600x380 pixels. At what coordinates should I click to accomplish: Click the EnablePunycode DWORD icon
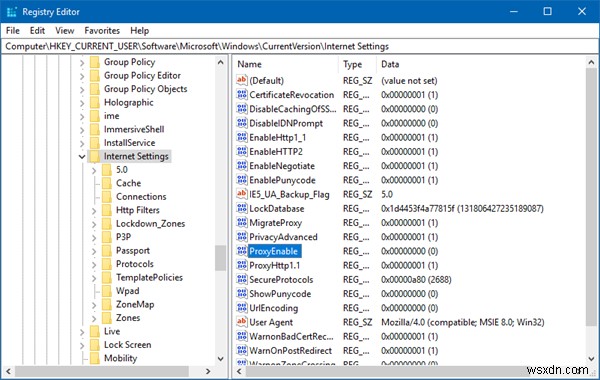tap(241, 179)
